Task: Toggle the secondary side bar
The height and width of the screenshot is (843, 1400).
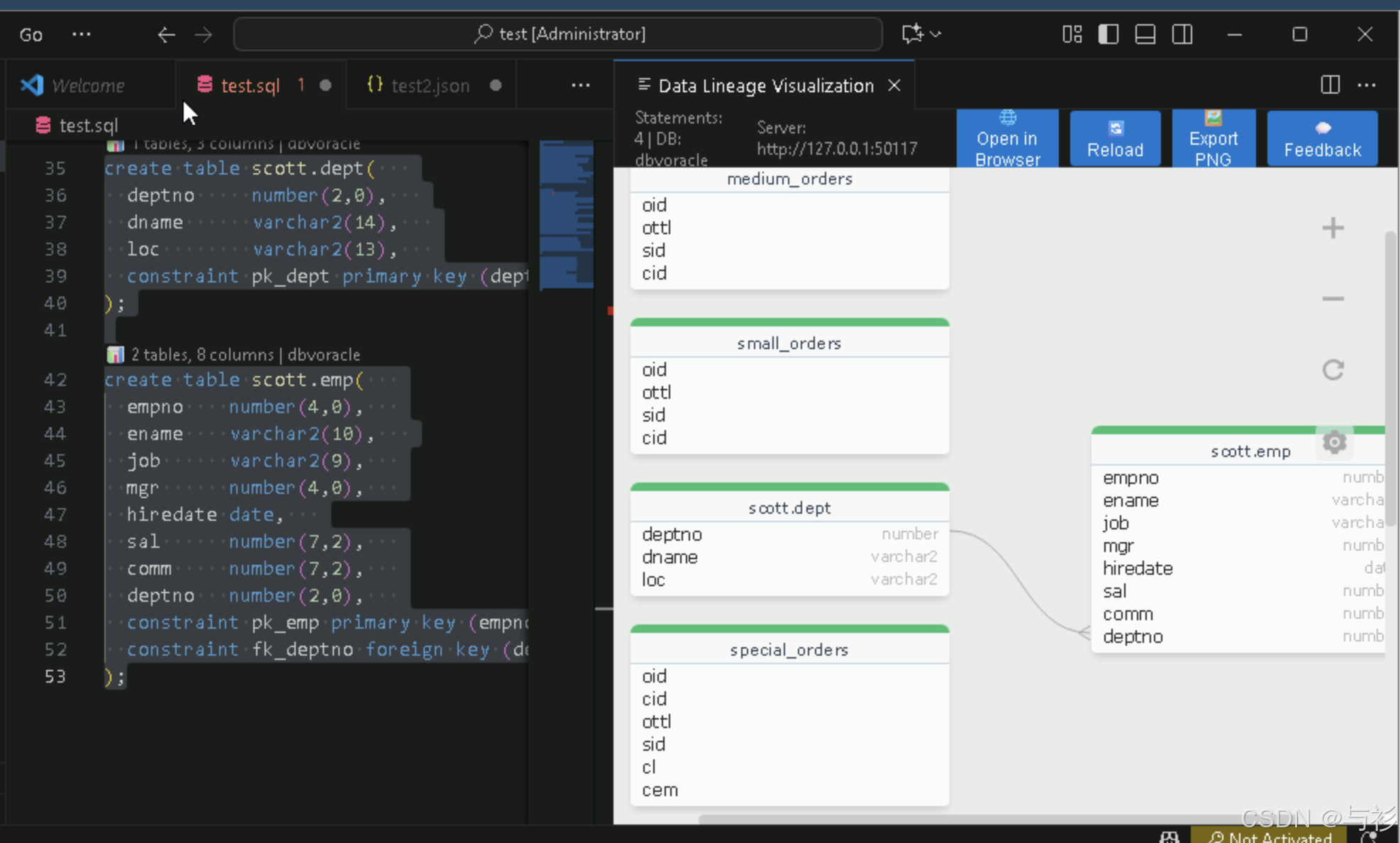Action: tap(1182, 34)
